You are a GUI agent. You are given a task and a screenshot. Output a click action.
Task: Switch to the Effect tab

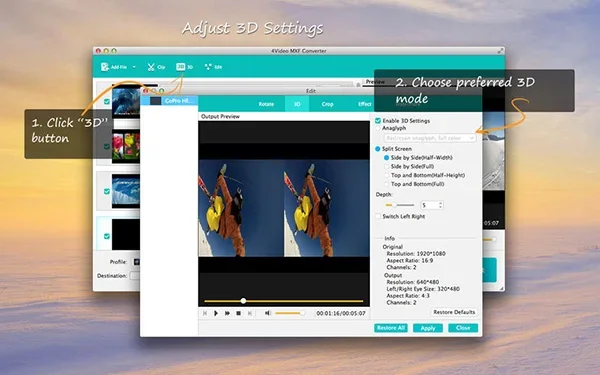click(364, 104)
